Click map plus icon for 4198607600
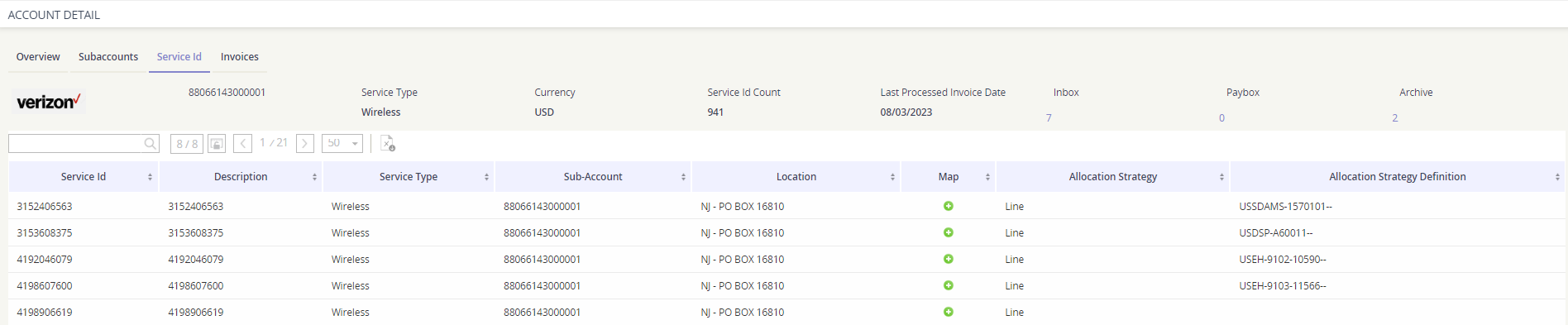 949,285
